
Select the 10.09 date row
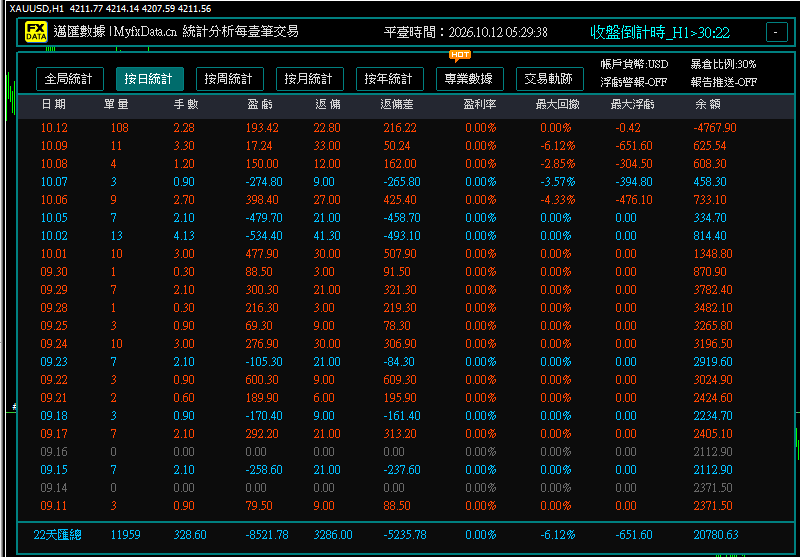tap(406, 146)
